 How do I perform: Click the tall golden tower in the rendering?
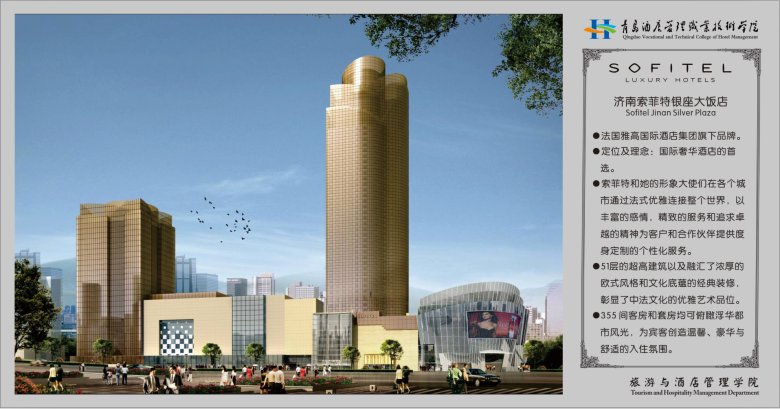(x=367, y=185)
